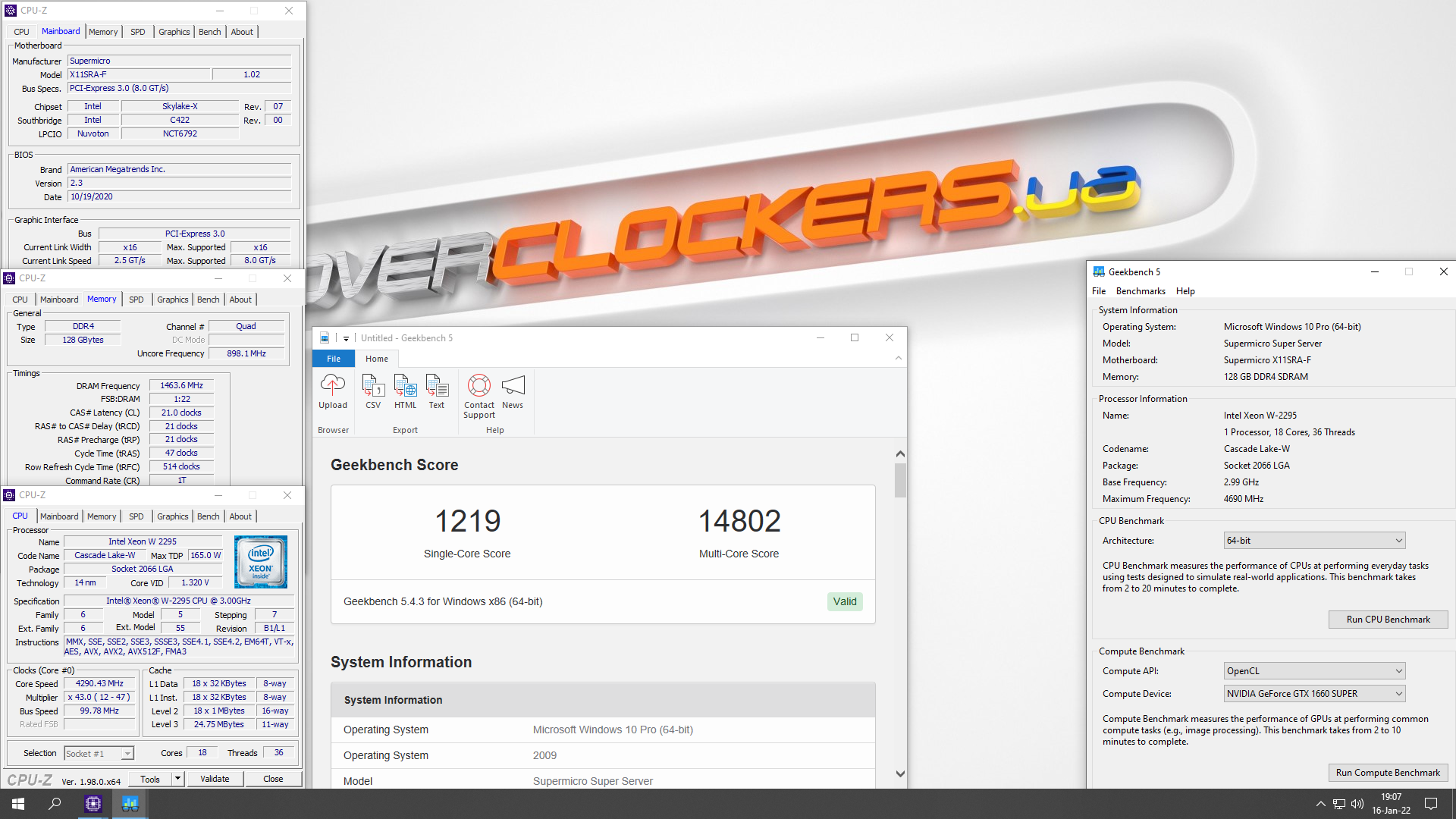Click the Intel Xeon logo in CPU-Z
1456x819 pixels.
[260, 562]
